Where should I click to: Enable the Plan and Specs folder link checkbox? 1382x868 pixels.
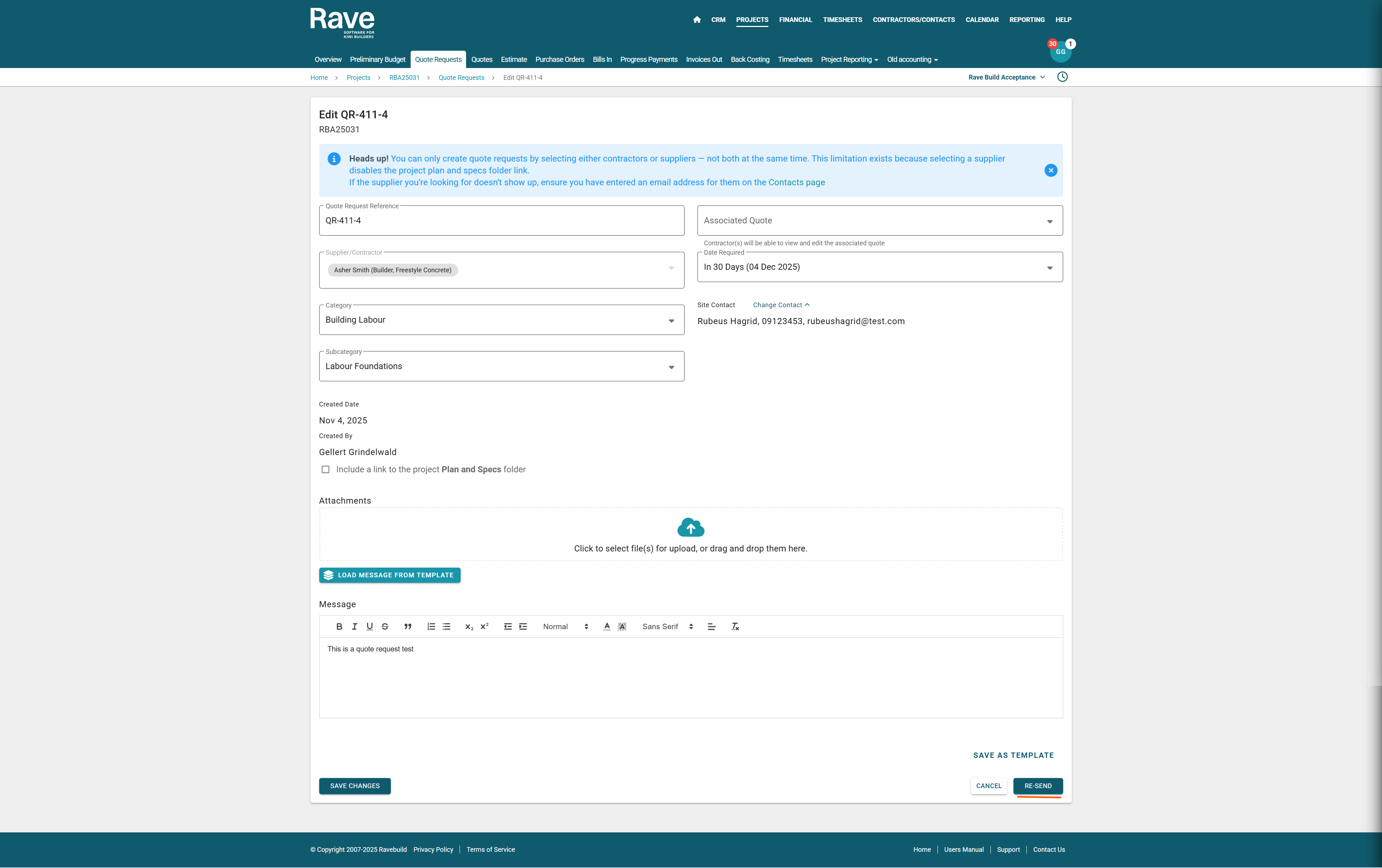pyautogui.click(x=325, y=469)
